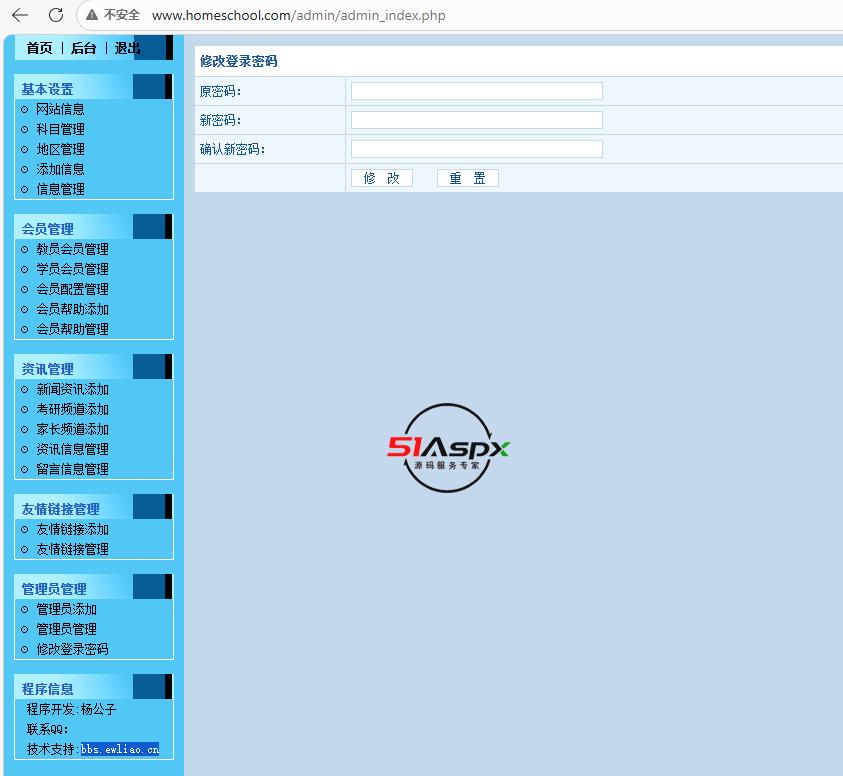Open 添加信息 in sidebar

click(x=60, y=169)
